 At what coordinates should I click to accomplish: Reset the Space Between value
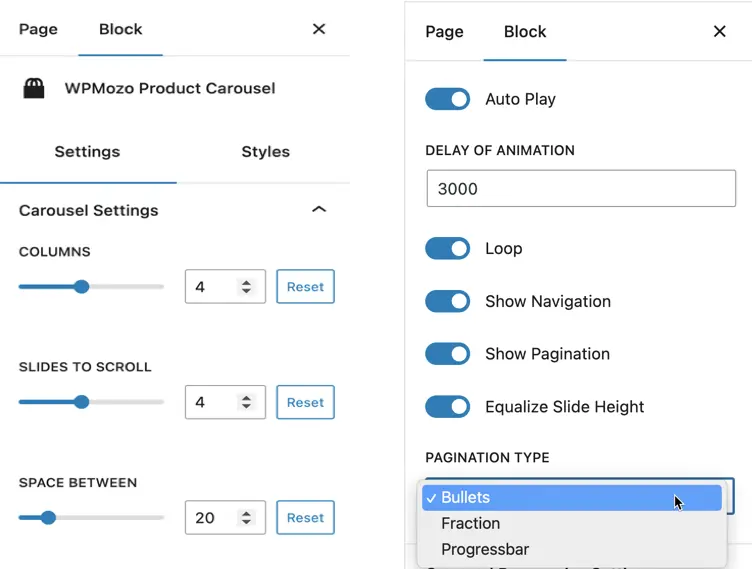[x=305, y=518]
